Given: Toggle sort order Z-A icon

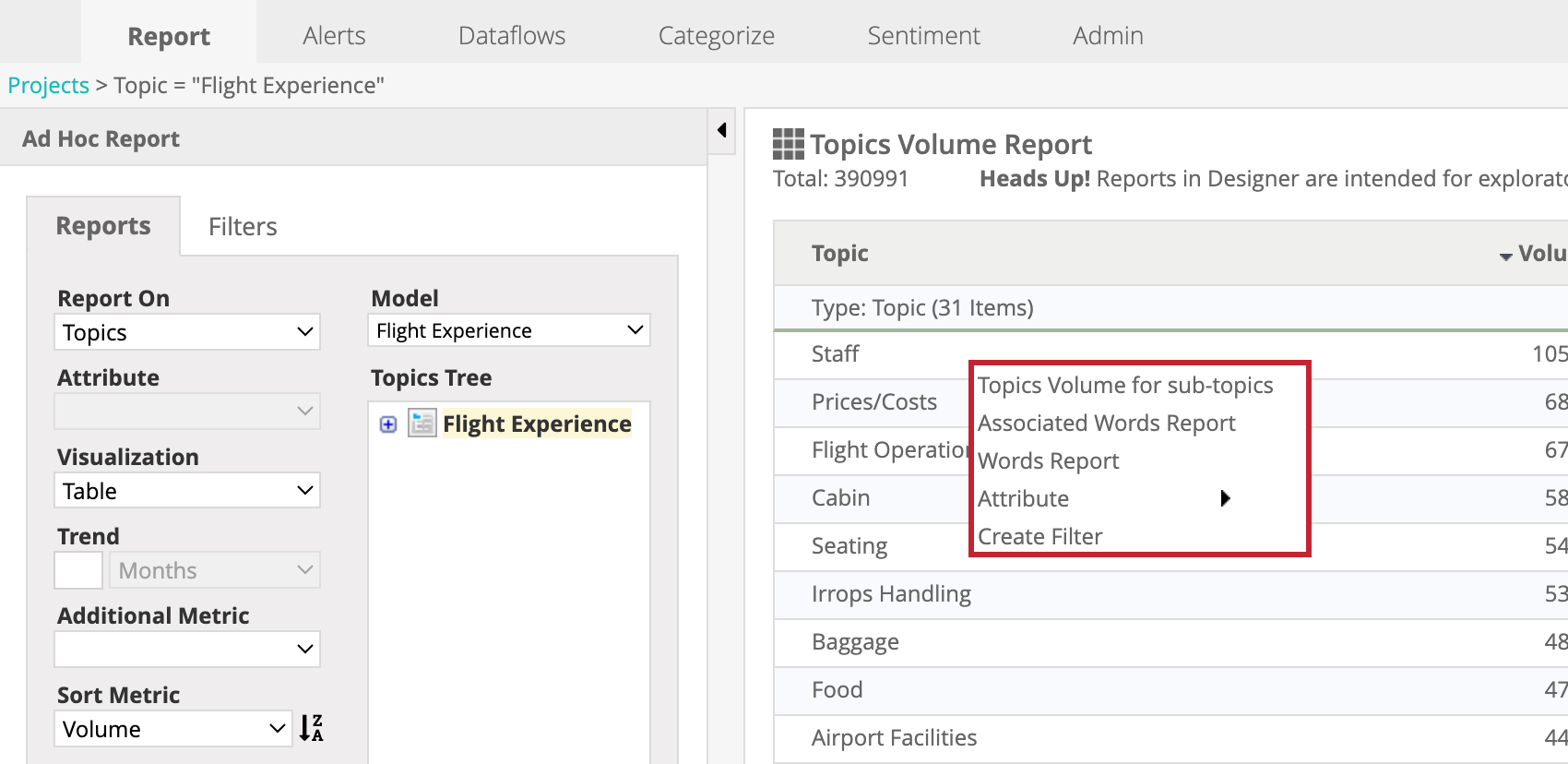Looking at the screenshot, I should coord(311,728).
